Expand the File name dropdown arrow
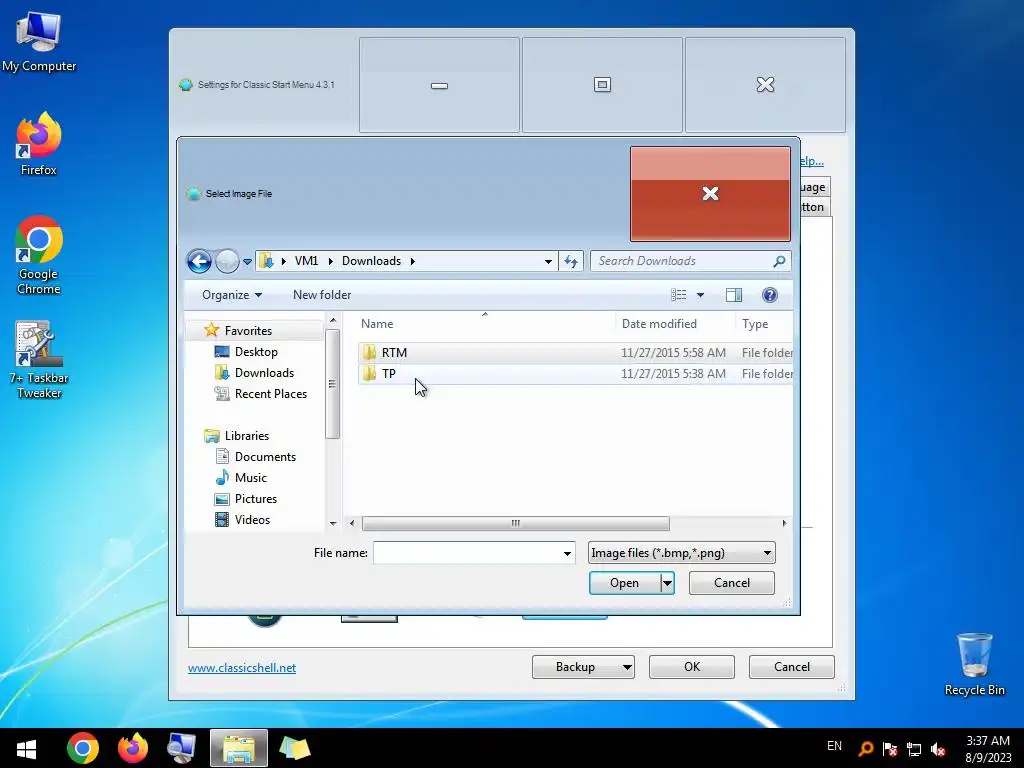This screenshot has width=1024, height=768. point(567,553)
